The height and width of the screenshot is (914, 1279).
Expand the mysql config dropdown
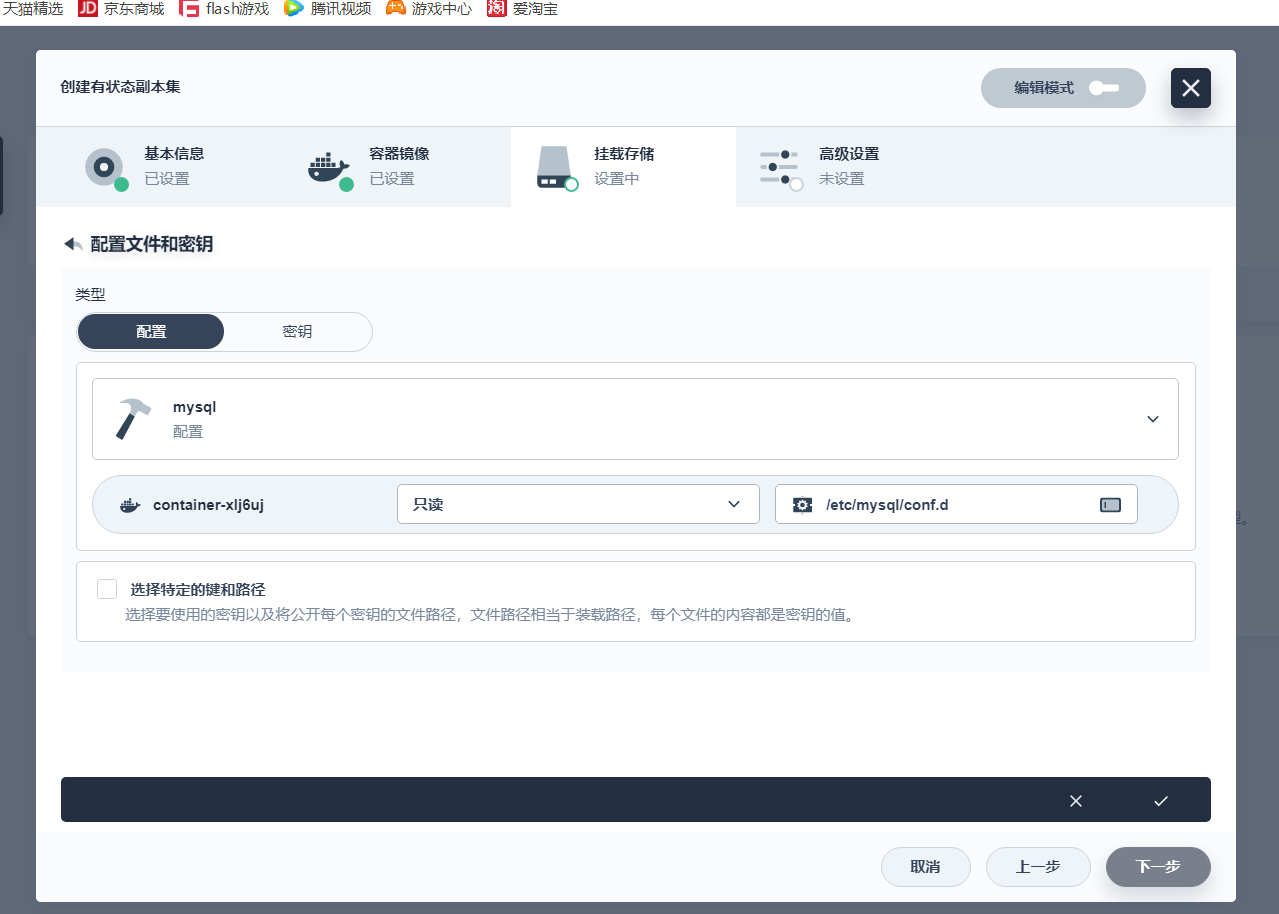pyautogui.click(x=1152, y=419)
